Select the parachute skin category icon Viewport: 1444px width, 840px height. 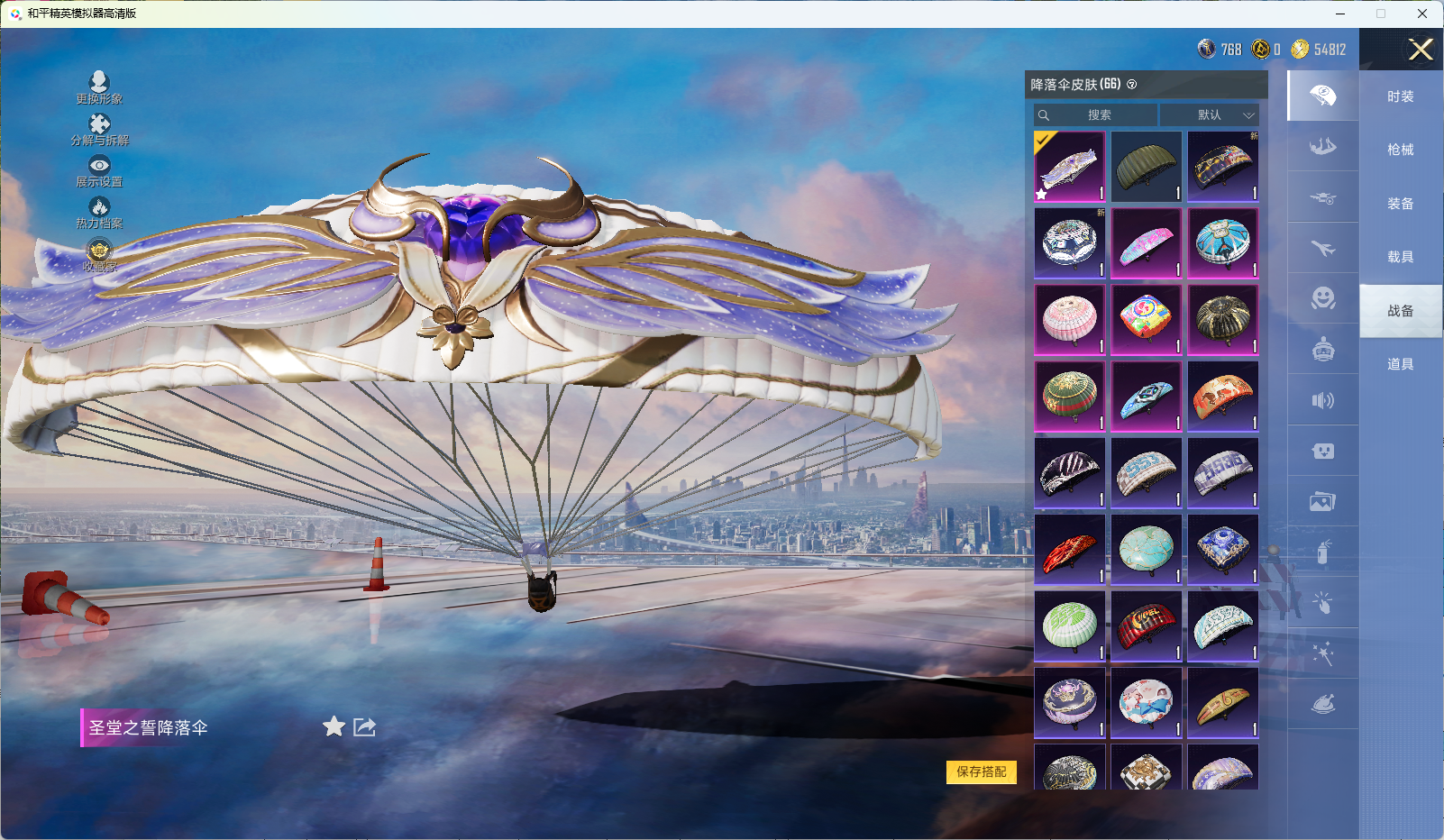pyautogui.click(x=1323, y=96)
